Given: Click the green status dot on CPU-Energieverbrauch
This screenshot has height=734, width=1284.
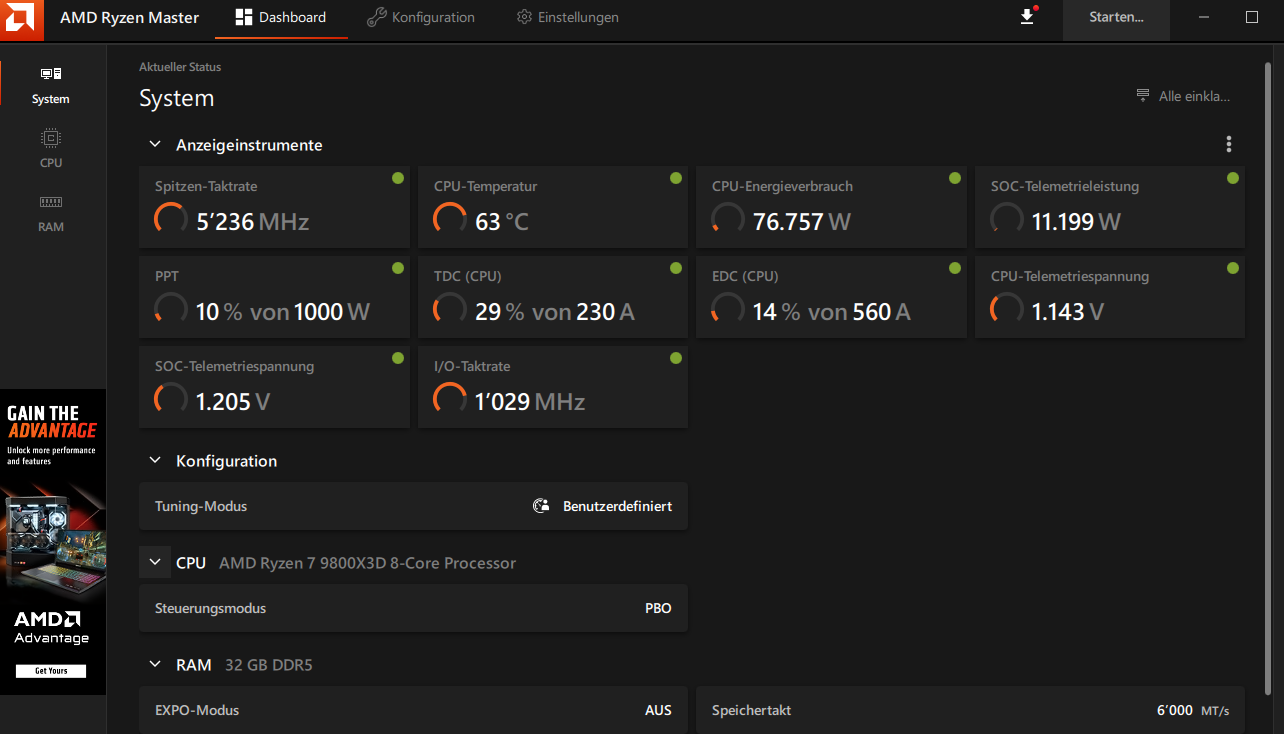Looking at the screenshot, I should point(955,178).
